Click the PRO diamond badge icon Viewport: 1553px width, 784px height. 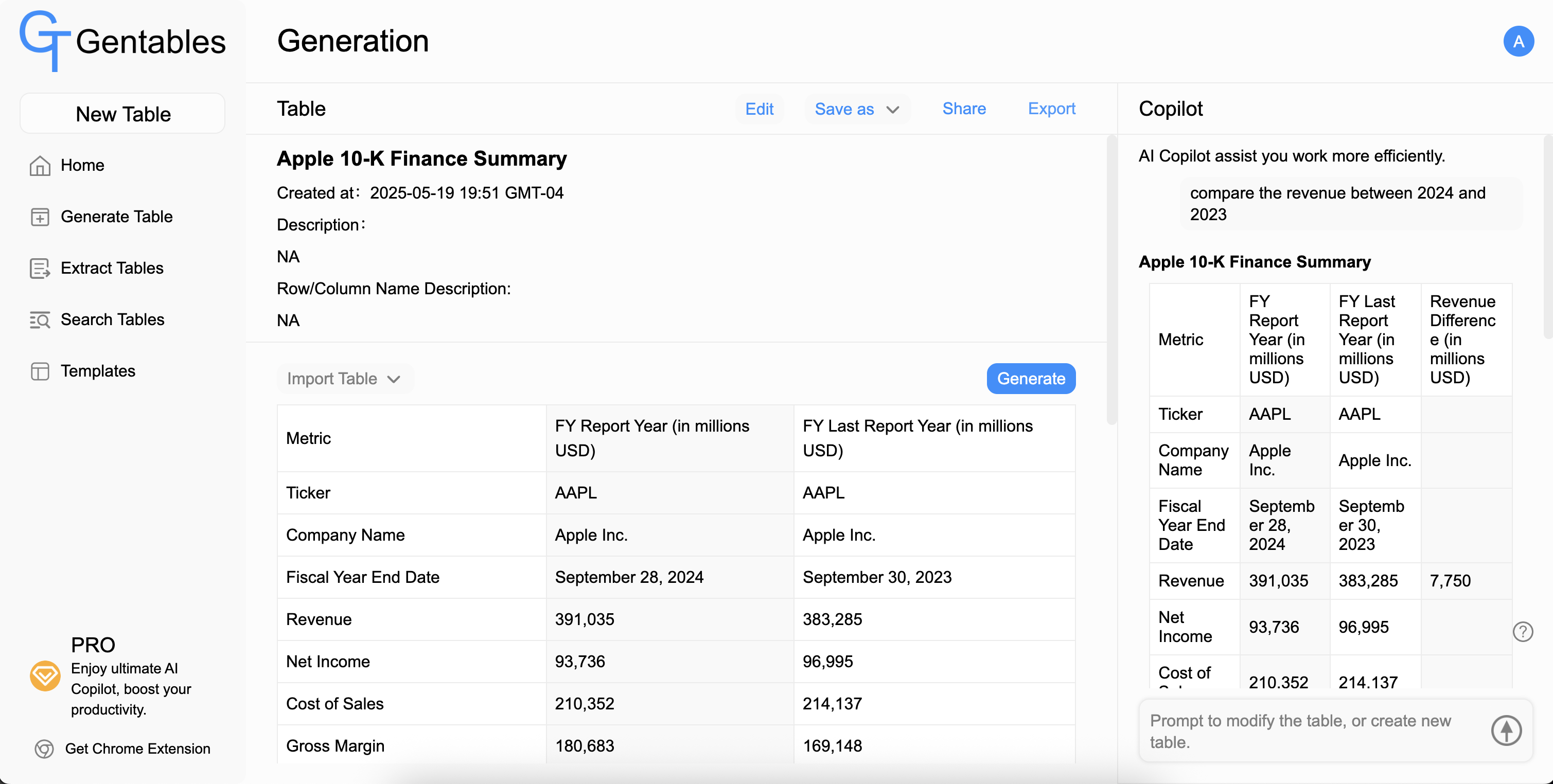45,676
